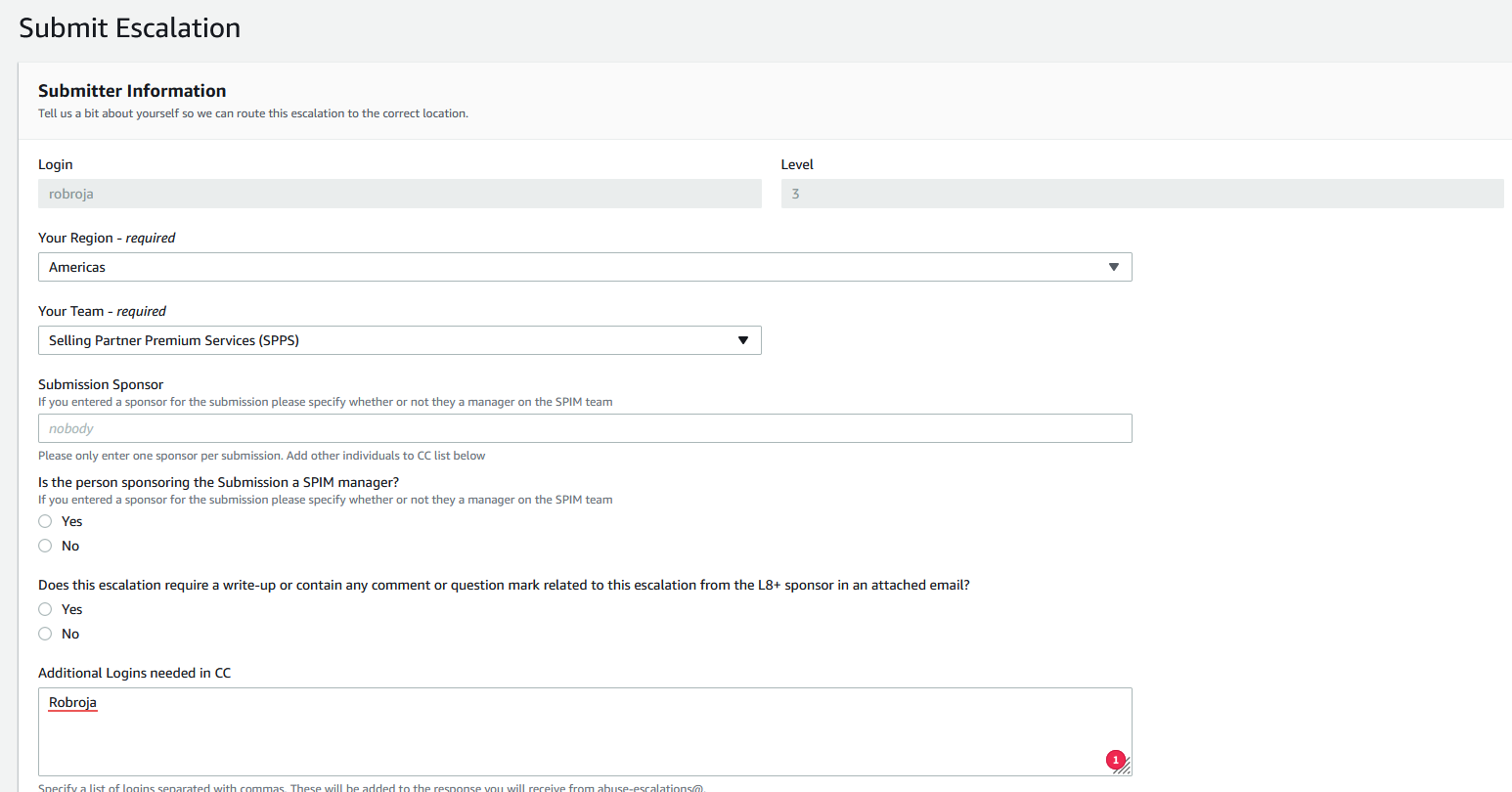
Task: Click the "Additional Logins needed in CC" label
Action: pyautogui.click(x=134, y=673)
